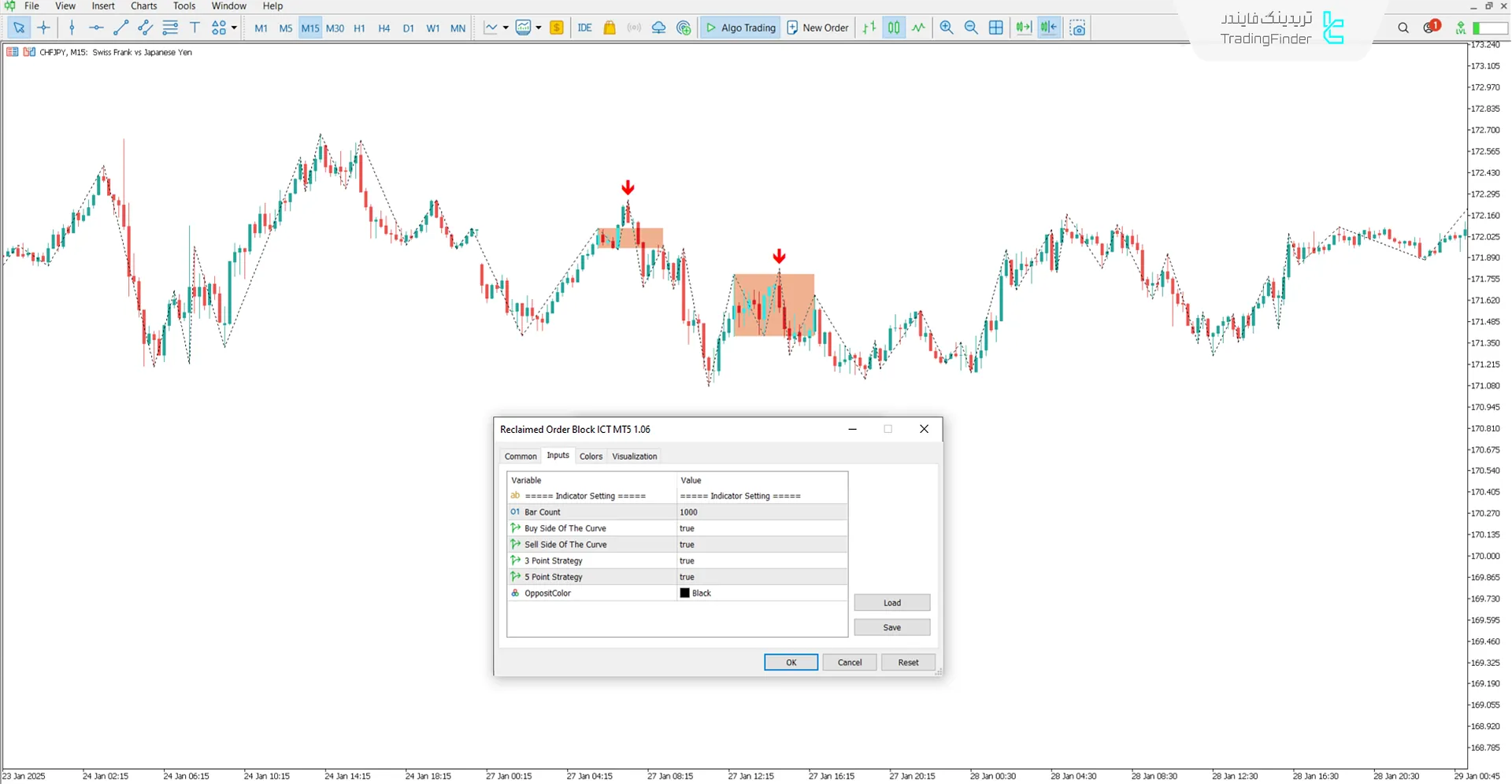This screenshot has width=1512, height=784.
Task: Pick the trendline drawing tool
Action: point(120,28)
